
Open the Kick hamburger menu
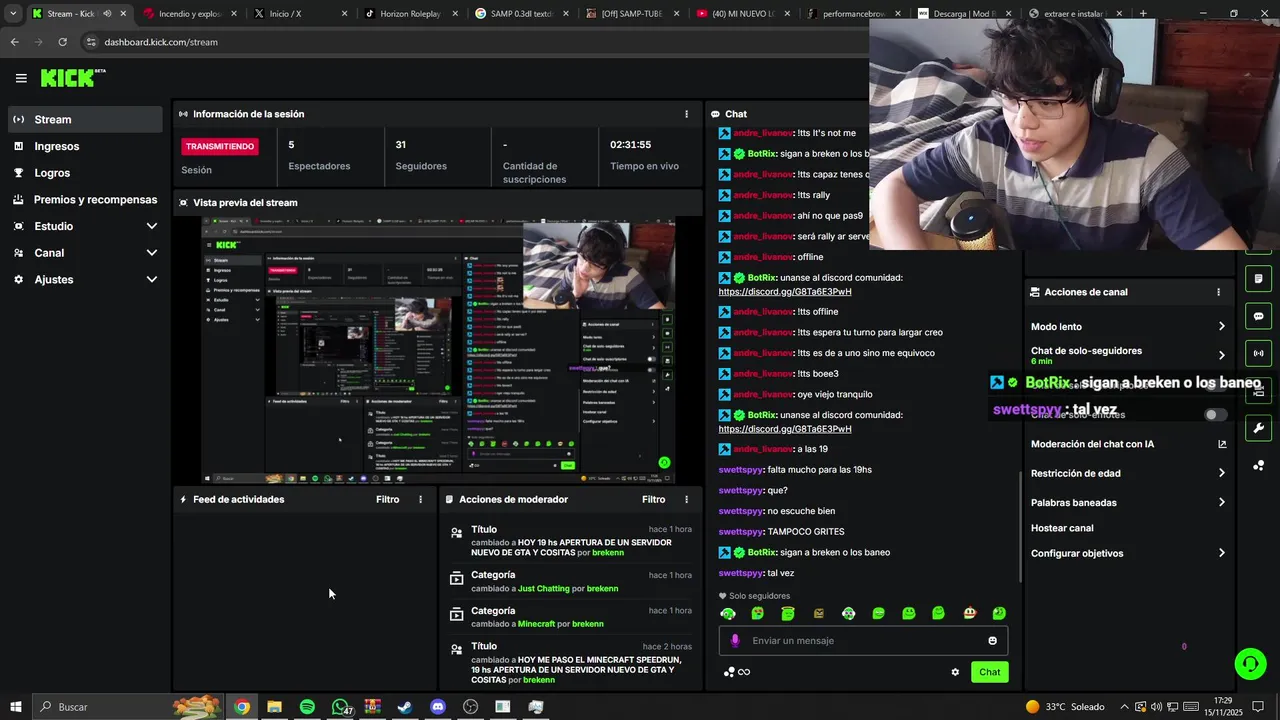(x=21, y=78)
